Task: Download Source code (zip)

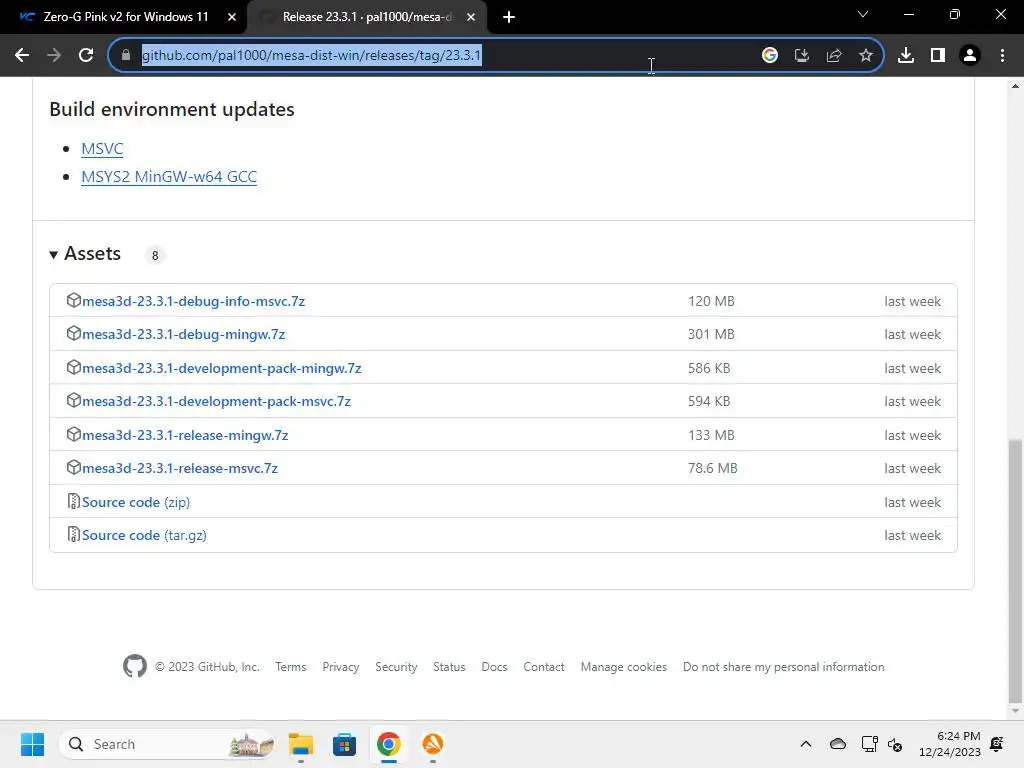Action: pos(136,502)
